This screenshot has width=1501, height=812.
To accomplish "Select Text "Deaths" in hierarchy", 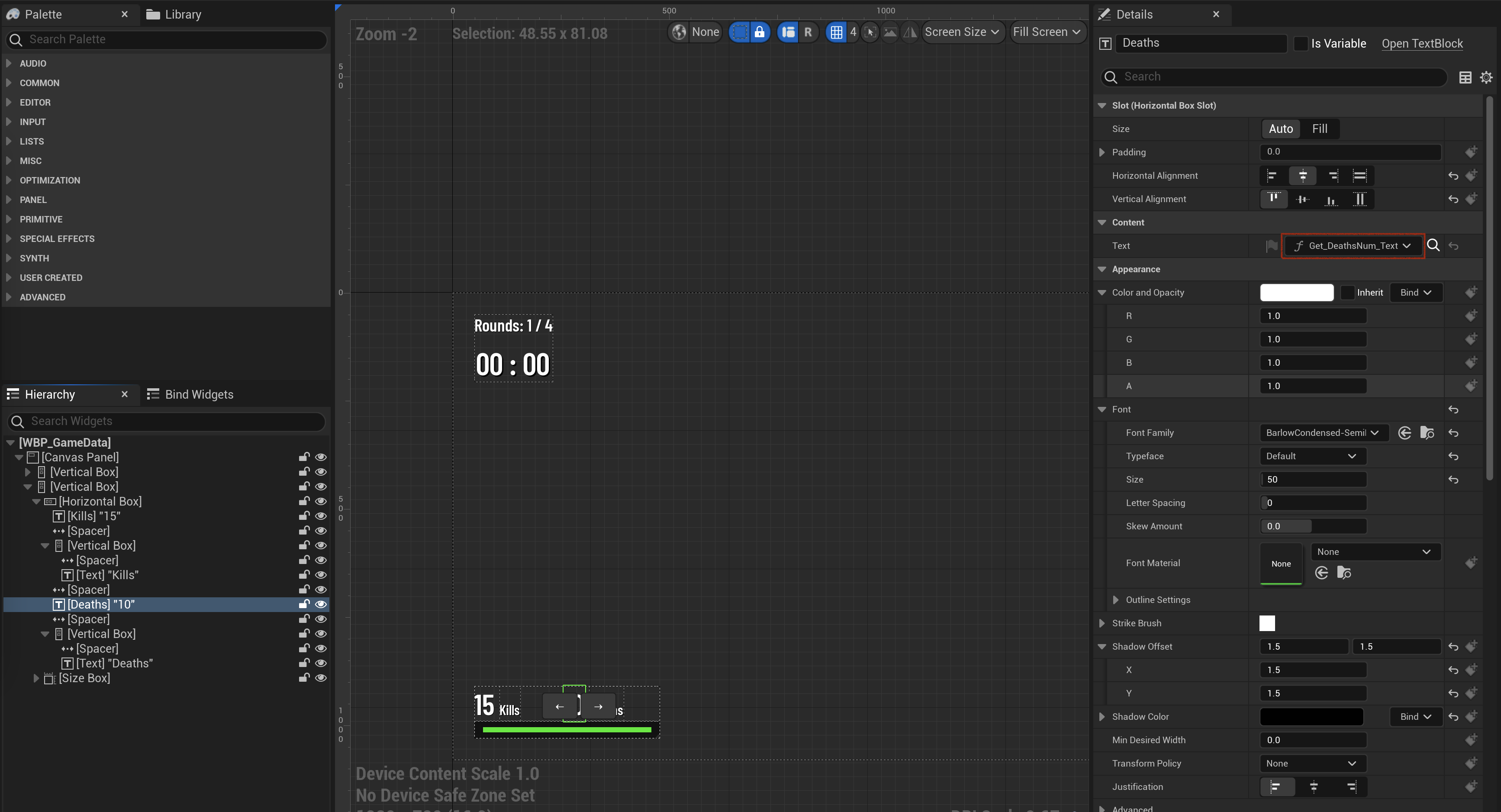I will pos(114,664).
